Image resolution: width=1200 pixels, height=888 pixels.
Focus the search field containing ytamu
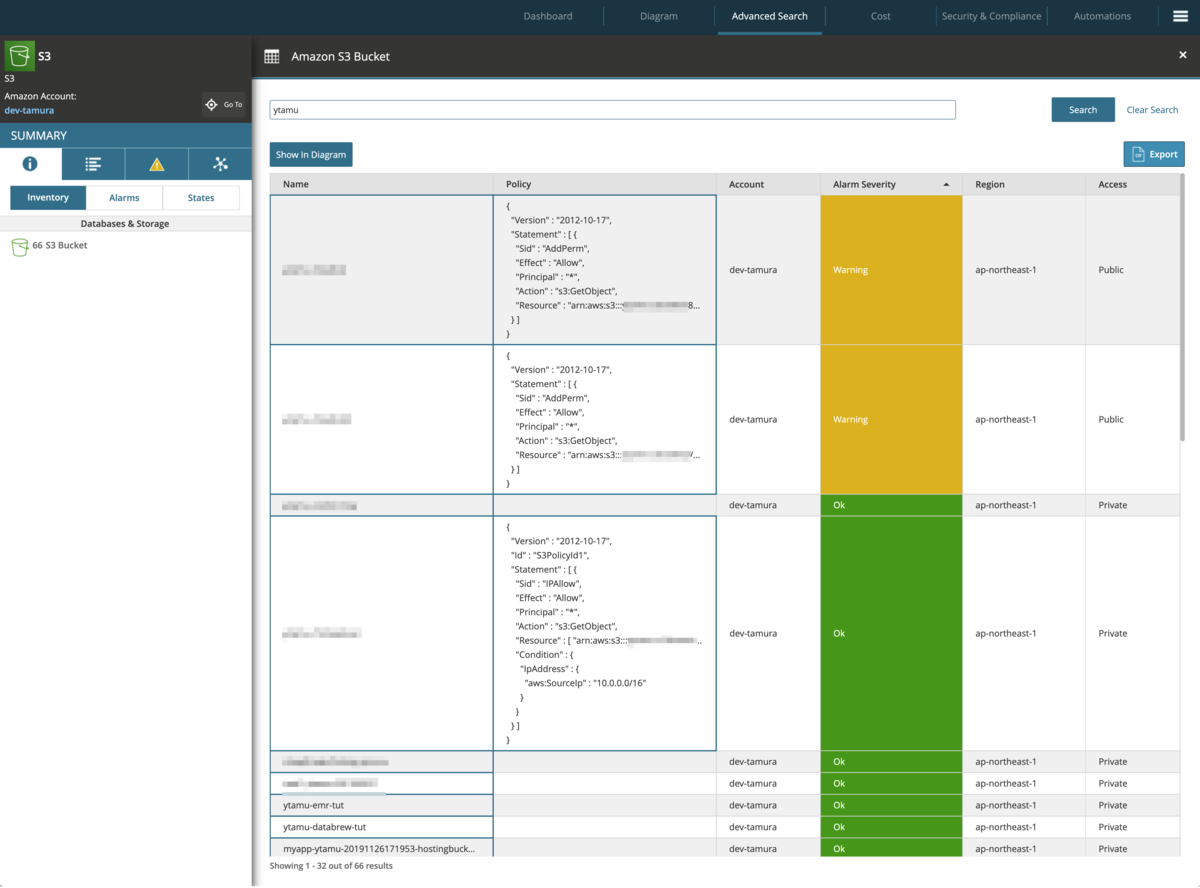coord(612,110)
